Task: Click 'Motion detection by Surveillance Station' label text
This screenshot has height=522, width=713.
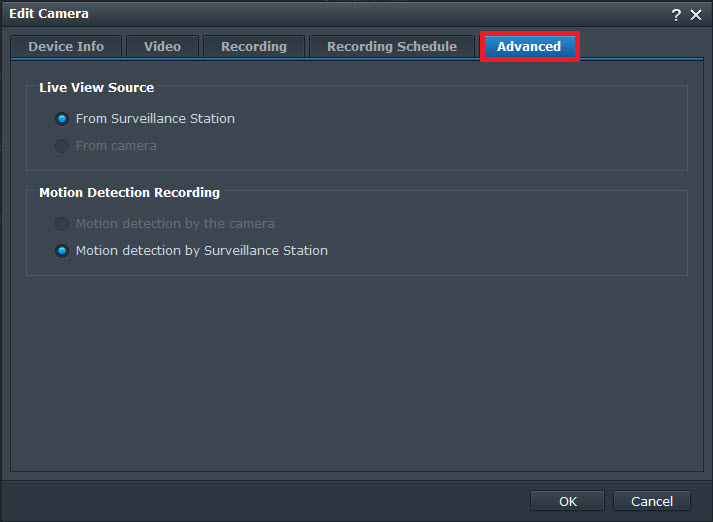Action: (x=201, y=251)
